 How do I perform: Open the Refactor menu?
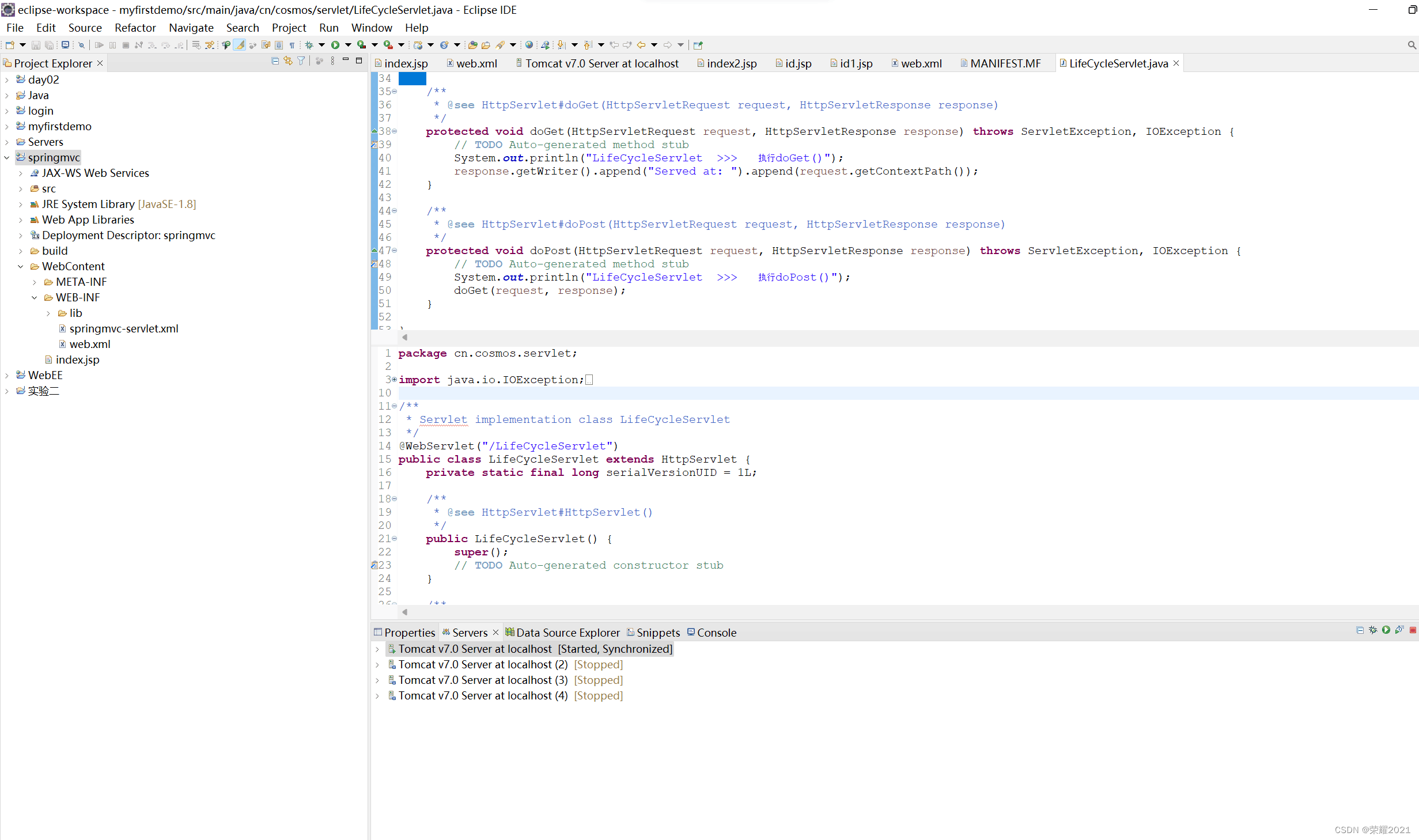pyautogui.click(x=135, y=28)
